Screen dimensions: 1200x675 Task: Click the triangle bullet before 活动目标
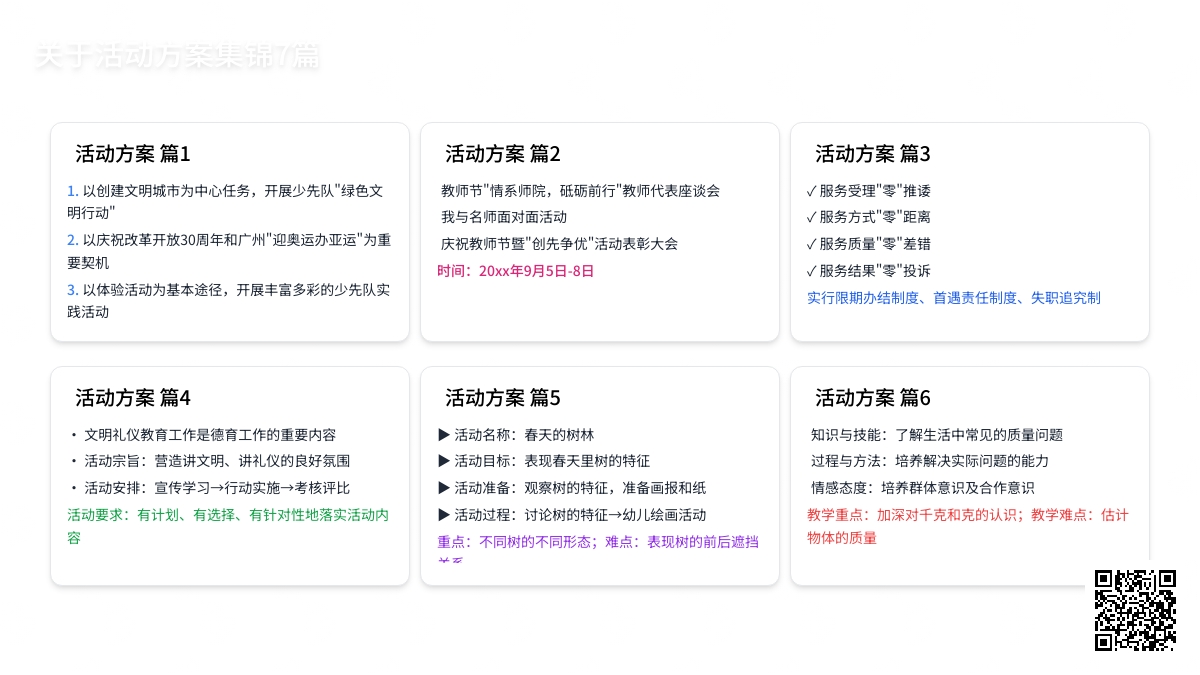point(445,461)
